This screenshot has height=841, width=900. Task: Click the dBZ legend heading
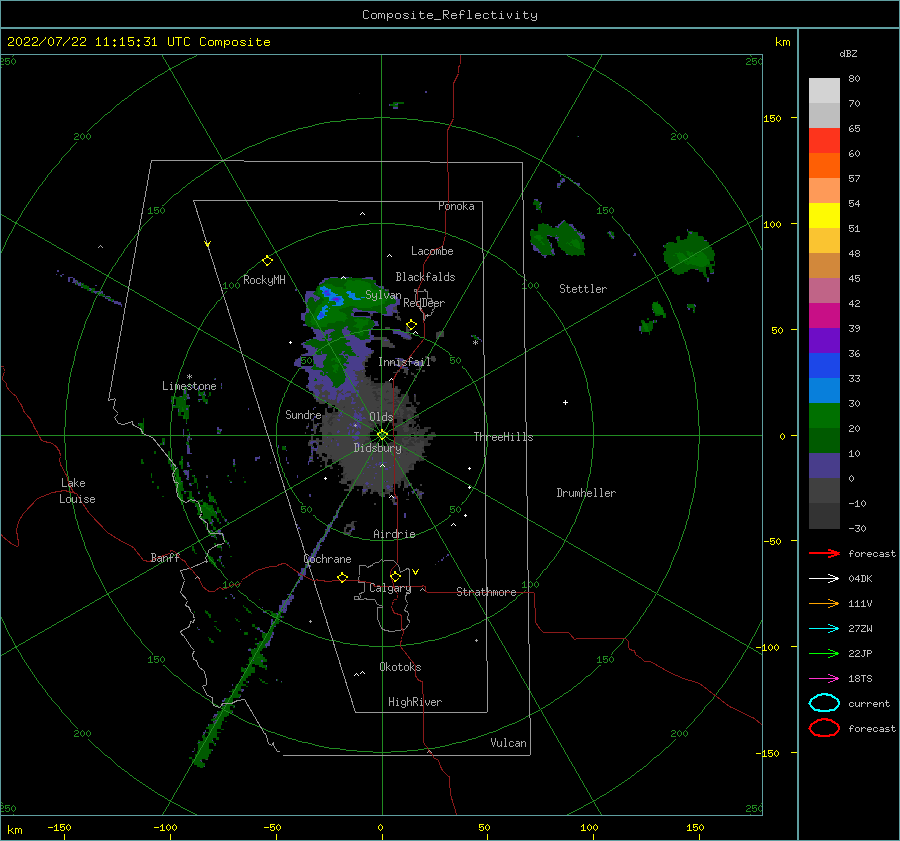tap(848, 53)
